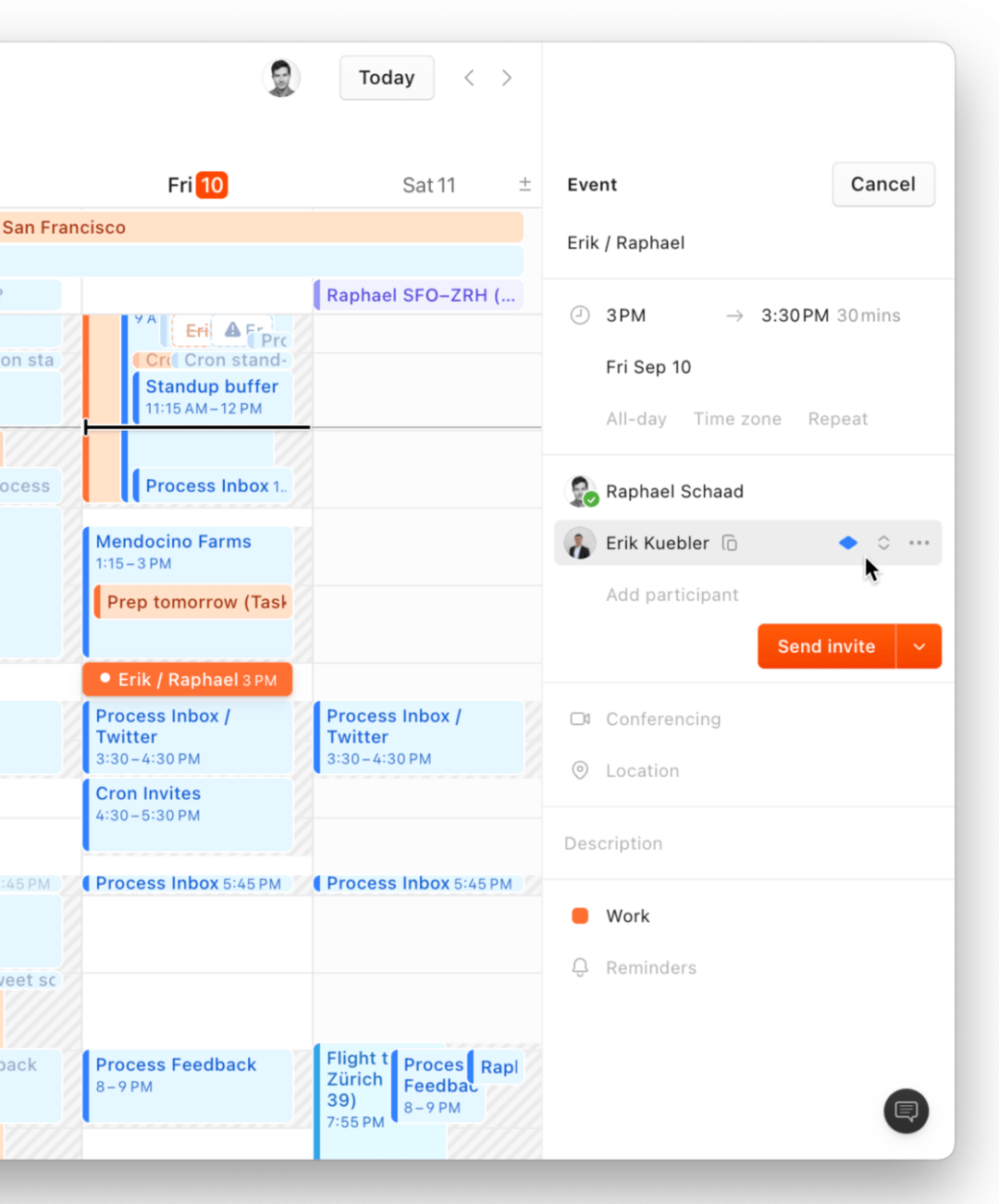999x1204 pixels.
Task: Click the Add participant field
Action: (x=672, y=595)
